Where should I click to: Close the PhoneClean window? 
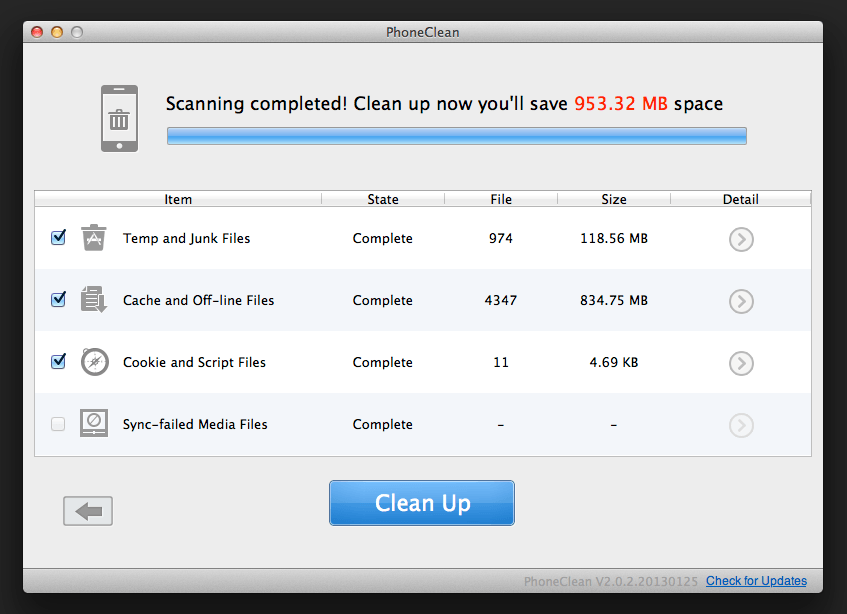click(37, 32)
